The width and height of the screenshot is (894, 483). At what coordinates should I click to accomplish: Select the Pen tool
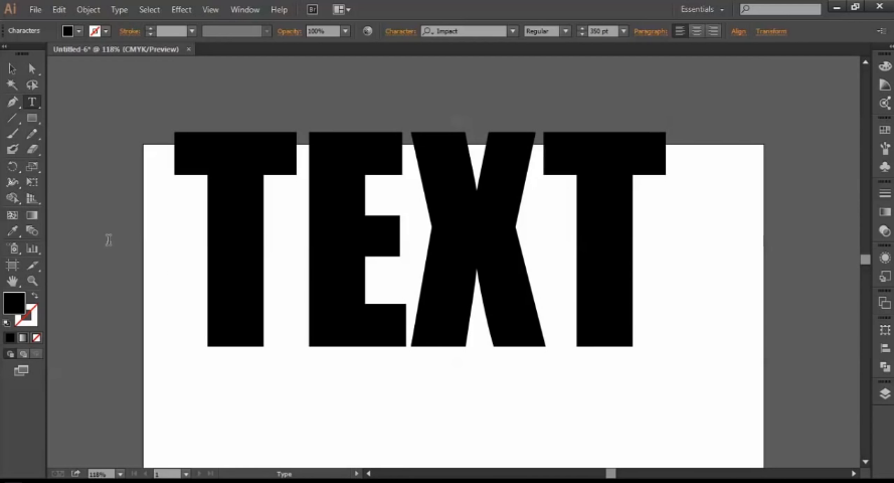pyautogui.click(x=12, y=102)
